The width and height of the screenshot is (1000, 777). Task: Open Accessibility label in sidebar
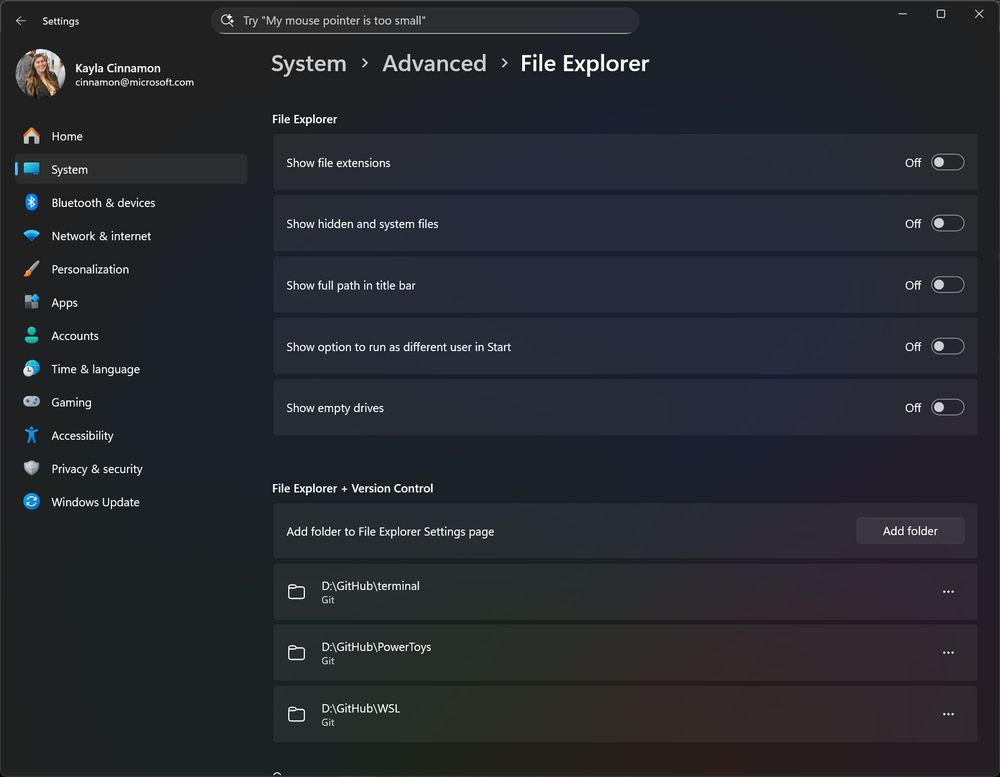tap(82, 436)
